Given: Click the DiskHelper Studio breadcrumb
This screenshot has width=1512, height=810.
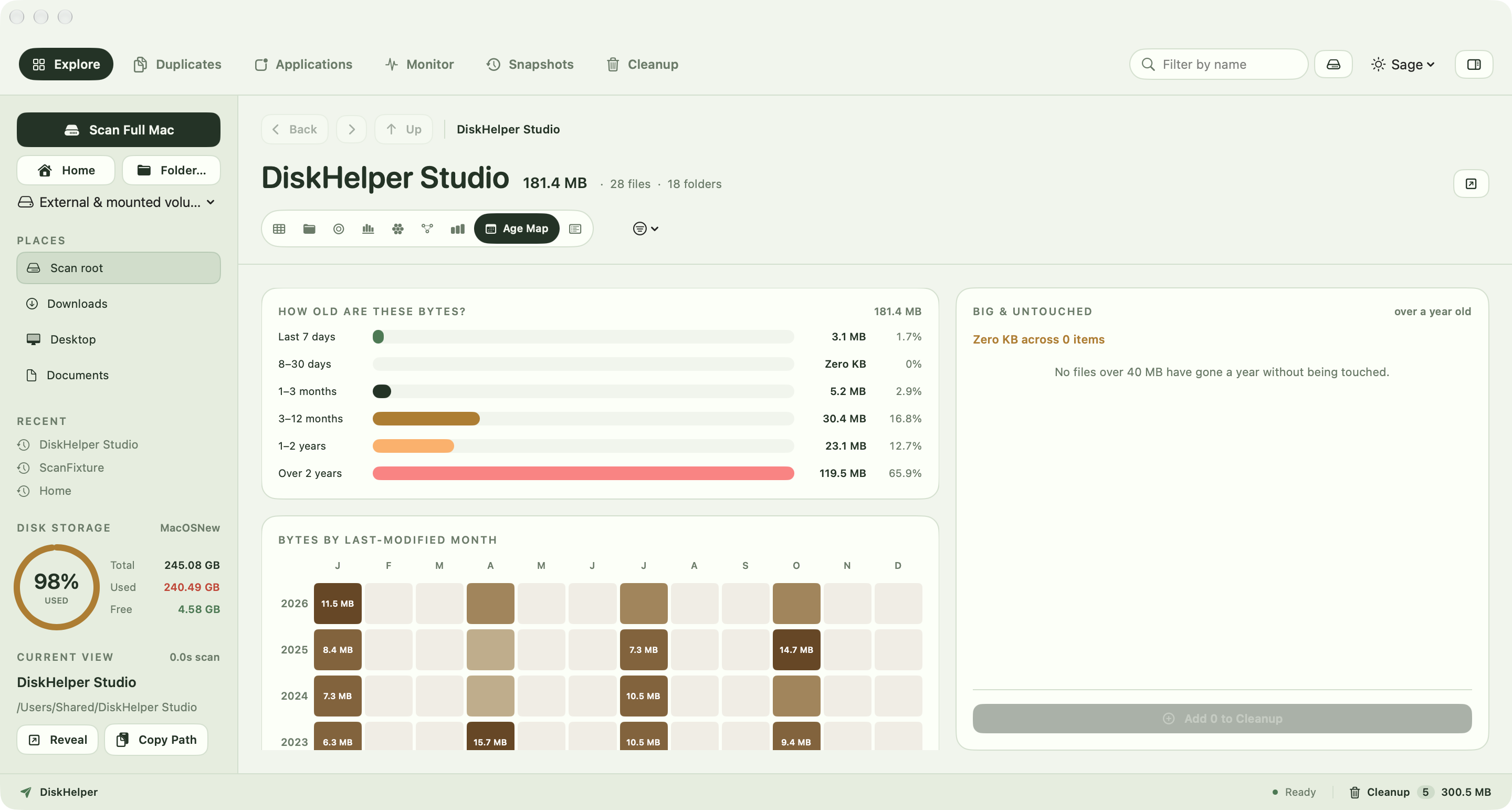Looking at the screenshot, I should (508, 129).
